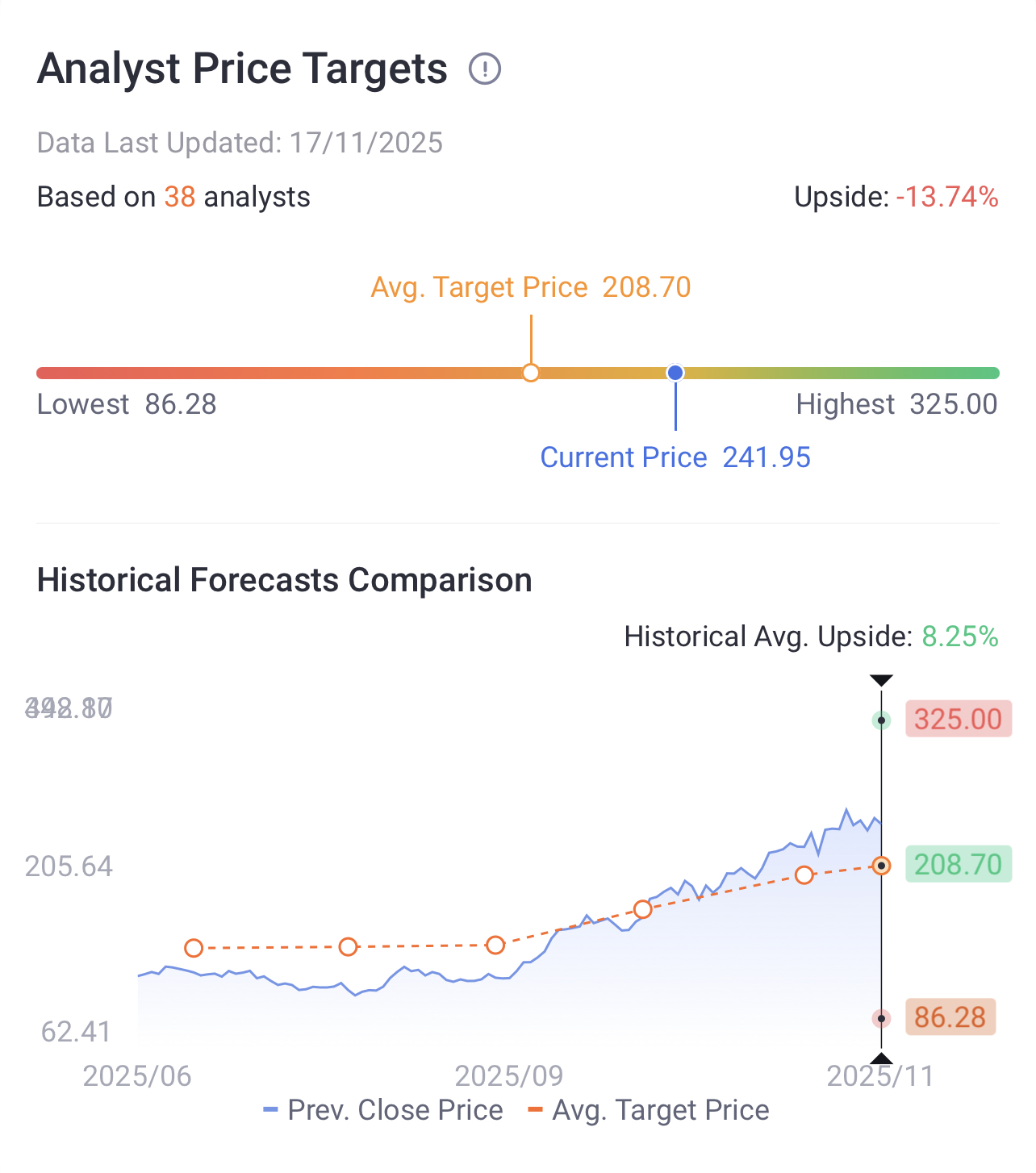1036x1173 pixels.
Task: Click the pink dot at lowest target
Action: point(882,1019)
